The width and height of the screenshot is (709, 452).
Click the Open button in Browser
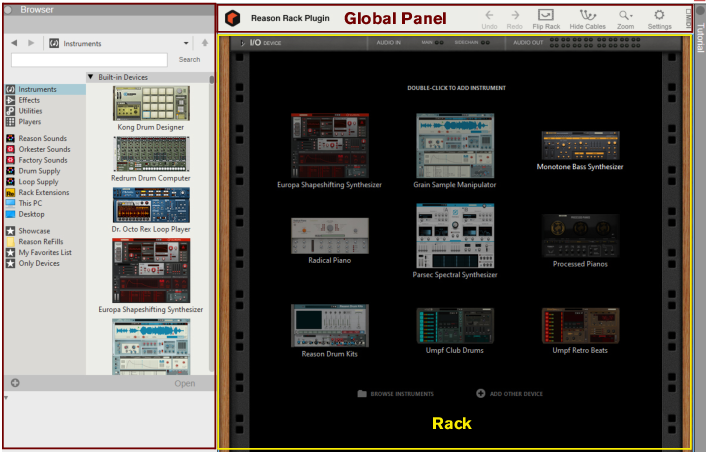coord(184,383)
